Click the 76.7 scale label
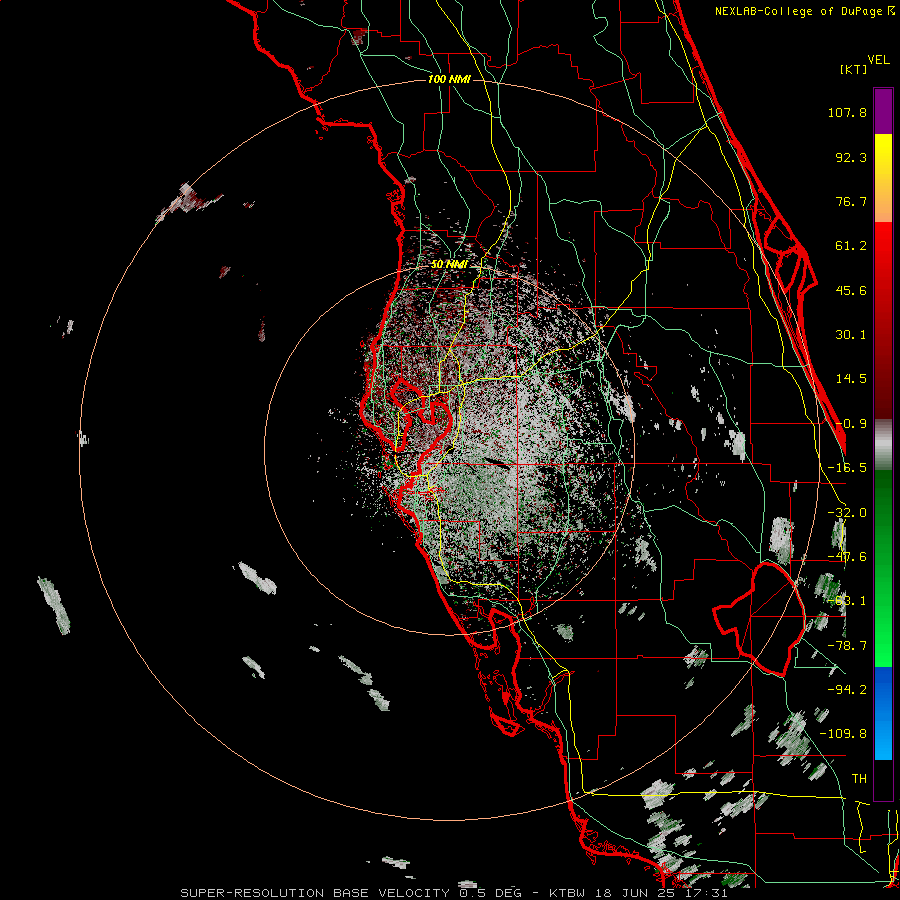The image size is (900, 900). click(851, 201)
